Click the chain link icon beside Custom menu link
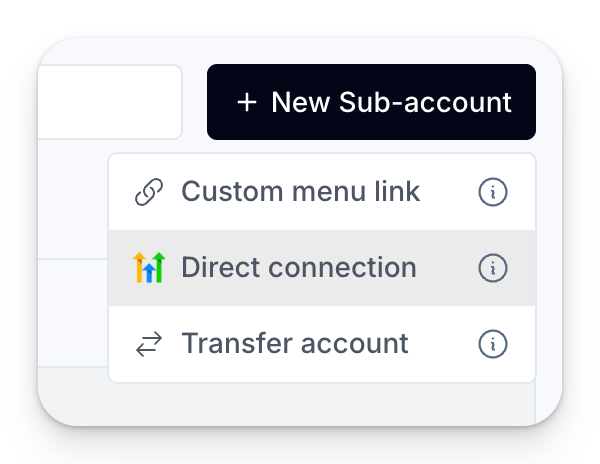The height and width of the screenshot is (464, 600). click(x=149, y=192)
